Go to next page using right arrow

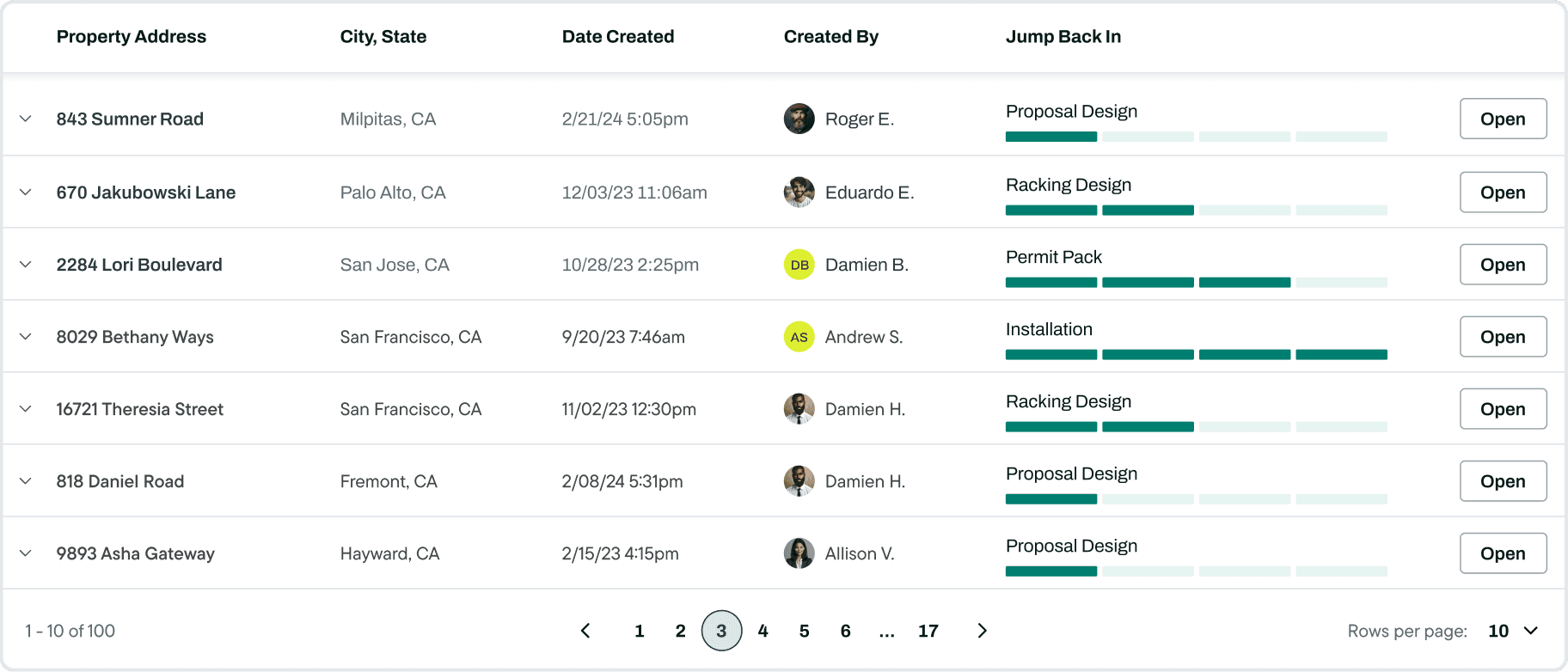point(982,631)
